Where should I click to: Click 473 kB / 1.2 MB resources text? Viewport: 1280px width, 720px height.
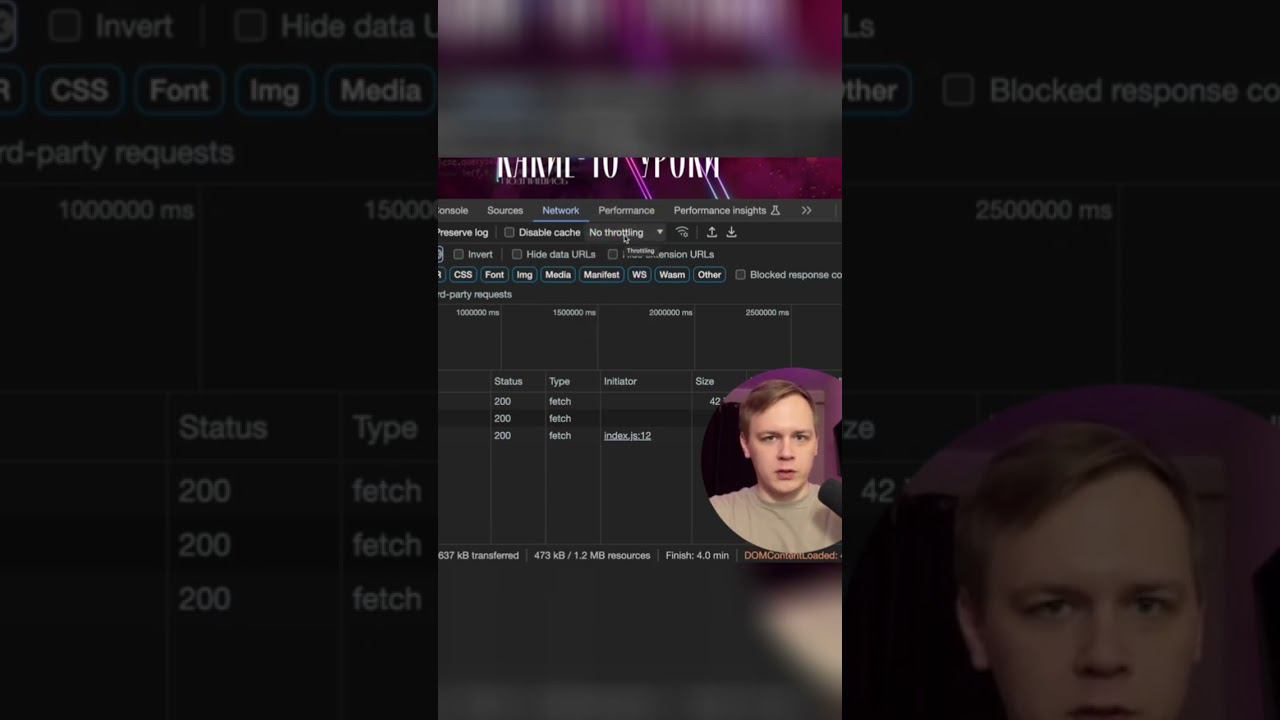pyautogui.click(x=592, y=556)
